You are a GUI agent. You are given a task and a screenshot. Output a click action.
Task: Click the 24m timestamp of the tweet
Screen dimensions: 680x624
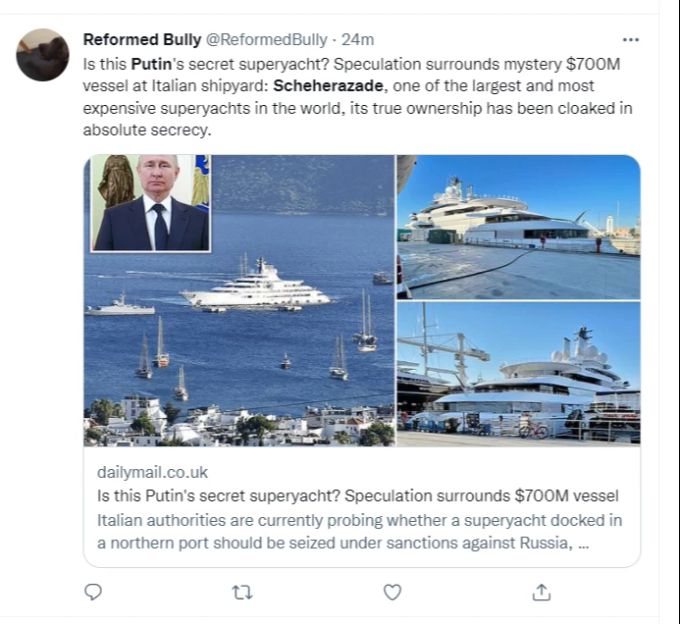[x=357, y=40]
